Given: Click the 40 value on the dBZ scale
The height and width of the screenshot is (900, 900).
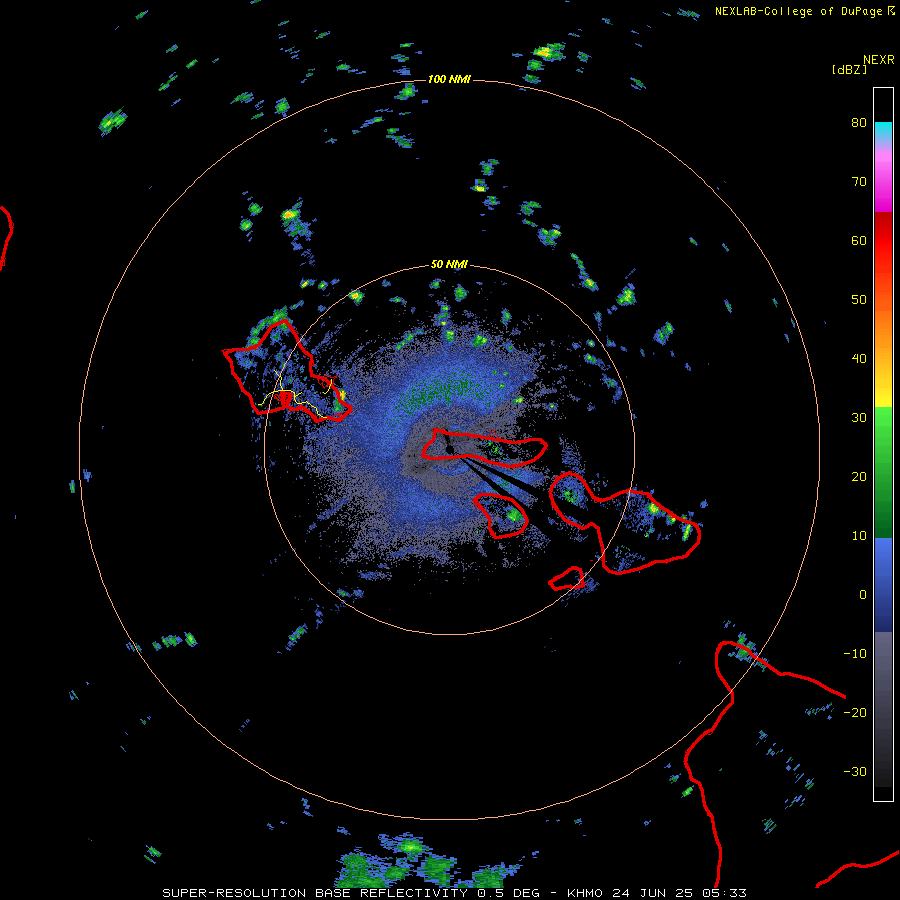Looking at the screenshot, I should pyautogui.click(x=859, y=359).
